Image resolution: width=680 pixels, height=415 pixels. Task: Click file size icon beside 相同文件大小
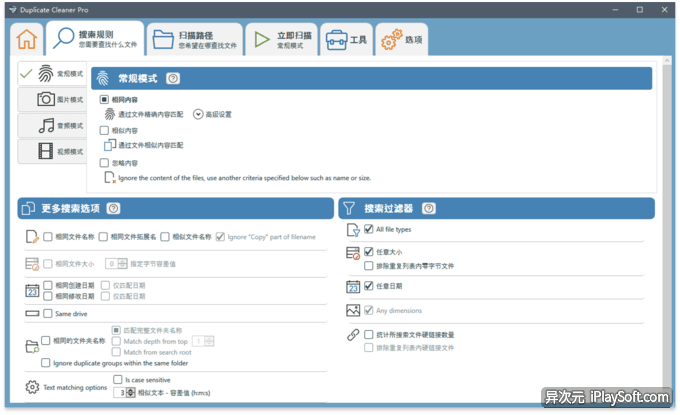pos(32,264)
